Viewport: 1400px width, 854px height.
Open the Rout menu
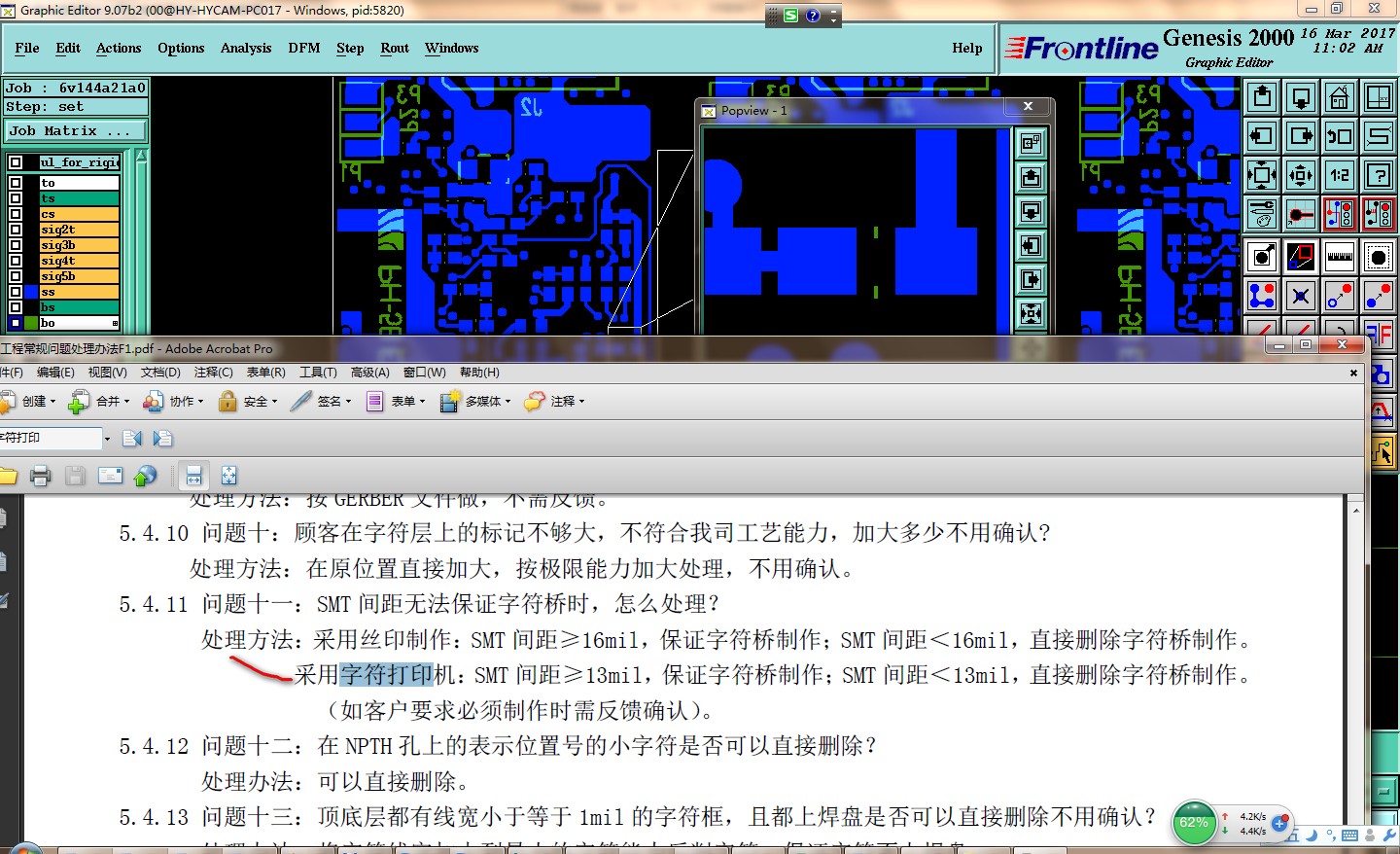395,49
